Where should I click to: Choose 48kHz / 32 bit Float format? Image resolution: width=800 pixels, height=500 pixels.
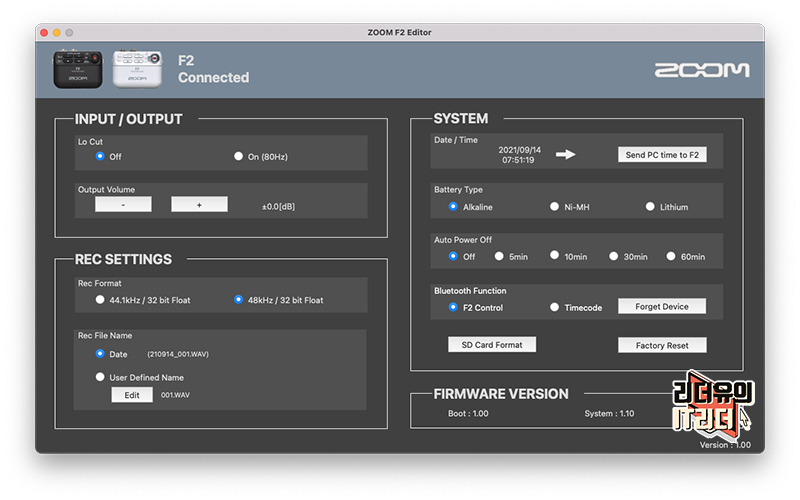coord(238,299)
